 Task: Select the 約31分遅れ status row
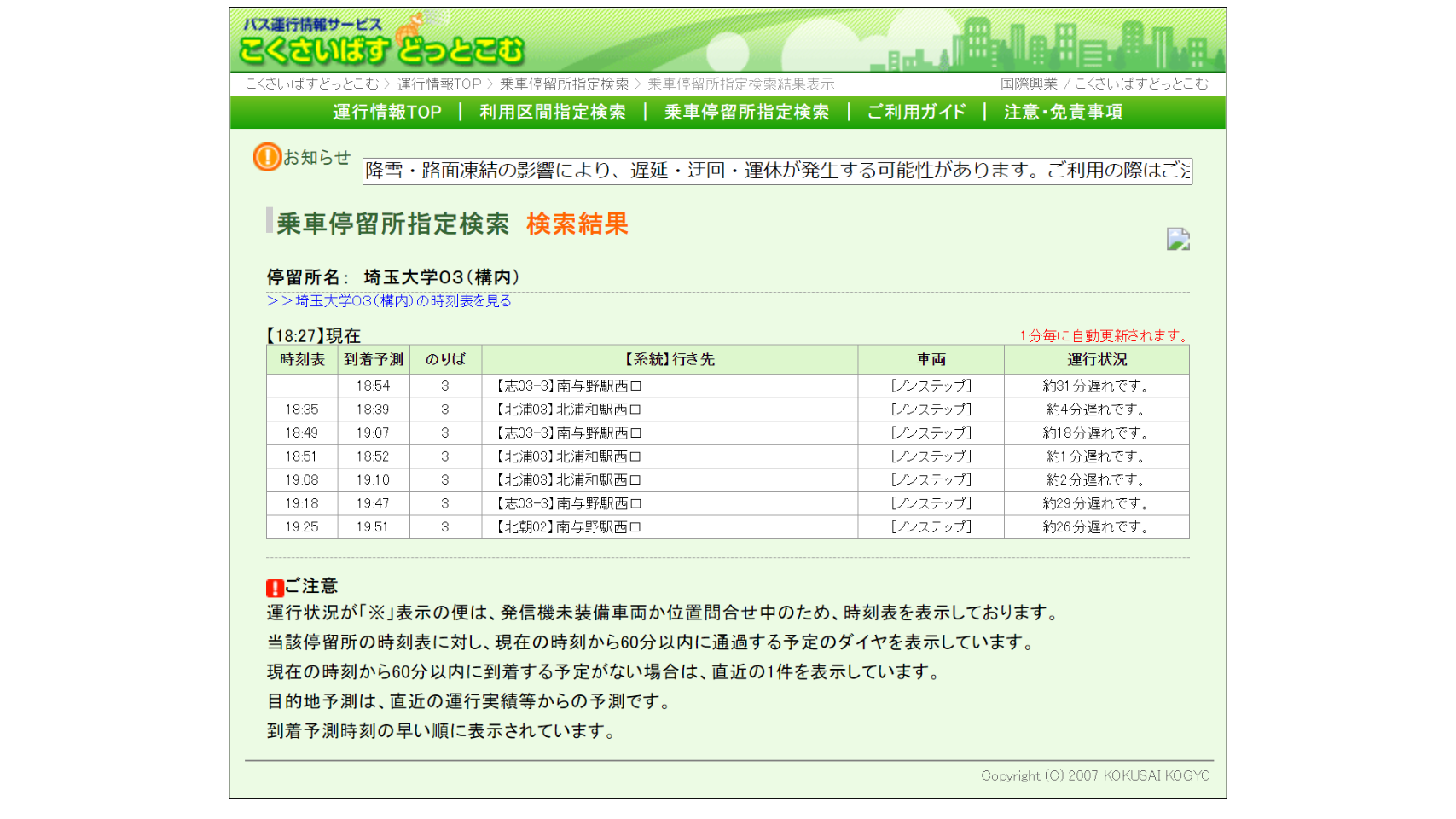(1096, 386)
